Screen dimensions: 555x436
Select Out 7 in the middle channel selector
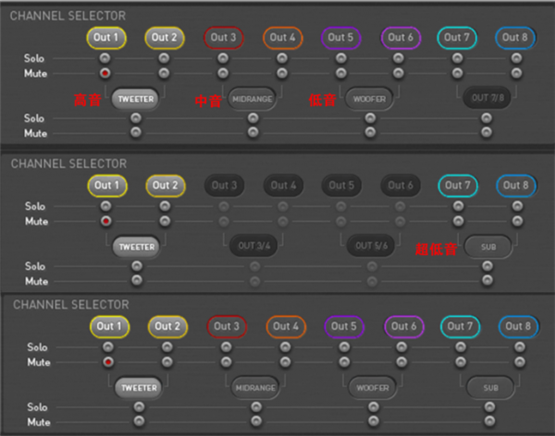click(458, 185)
